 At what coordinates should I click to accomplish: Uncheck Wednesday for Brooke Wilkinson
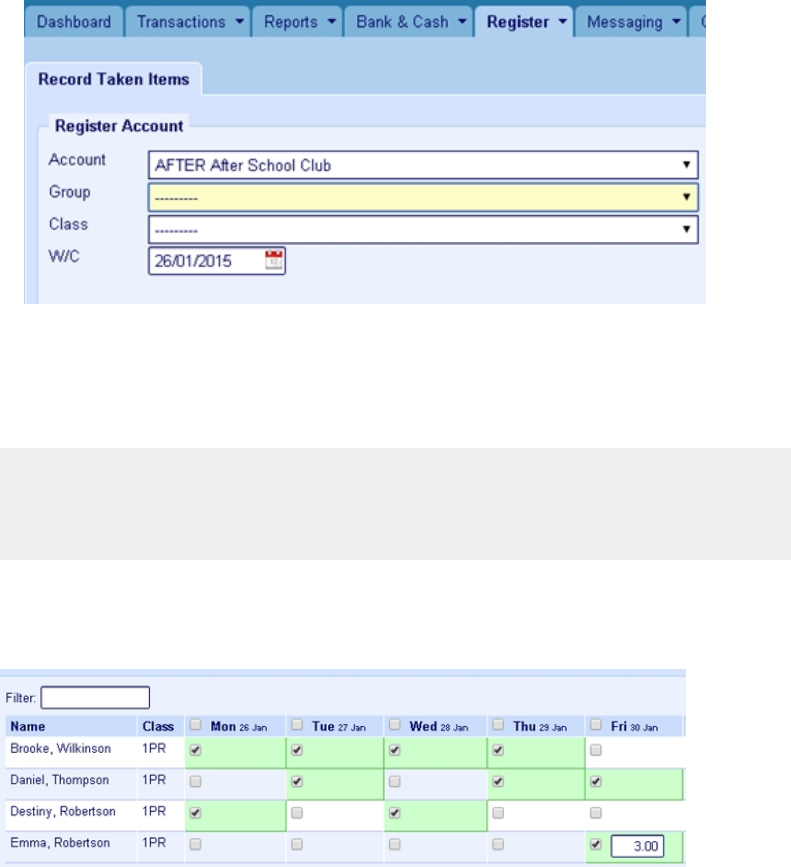pyautogui.click(x=395, y=750)
